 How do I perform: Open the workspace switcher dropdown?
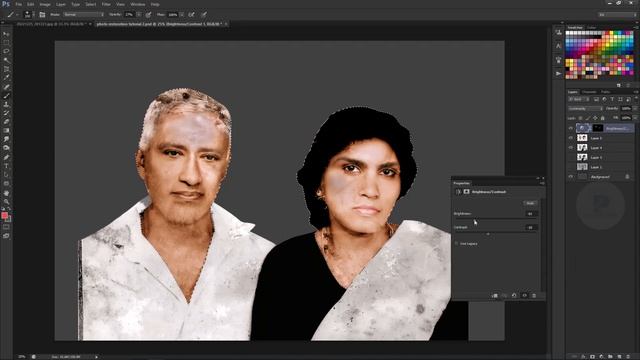tap(617, 15)
